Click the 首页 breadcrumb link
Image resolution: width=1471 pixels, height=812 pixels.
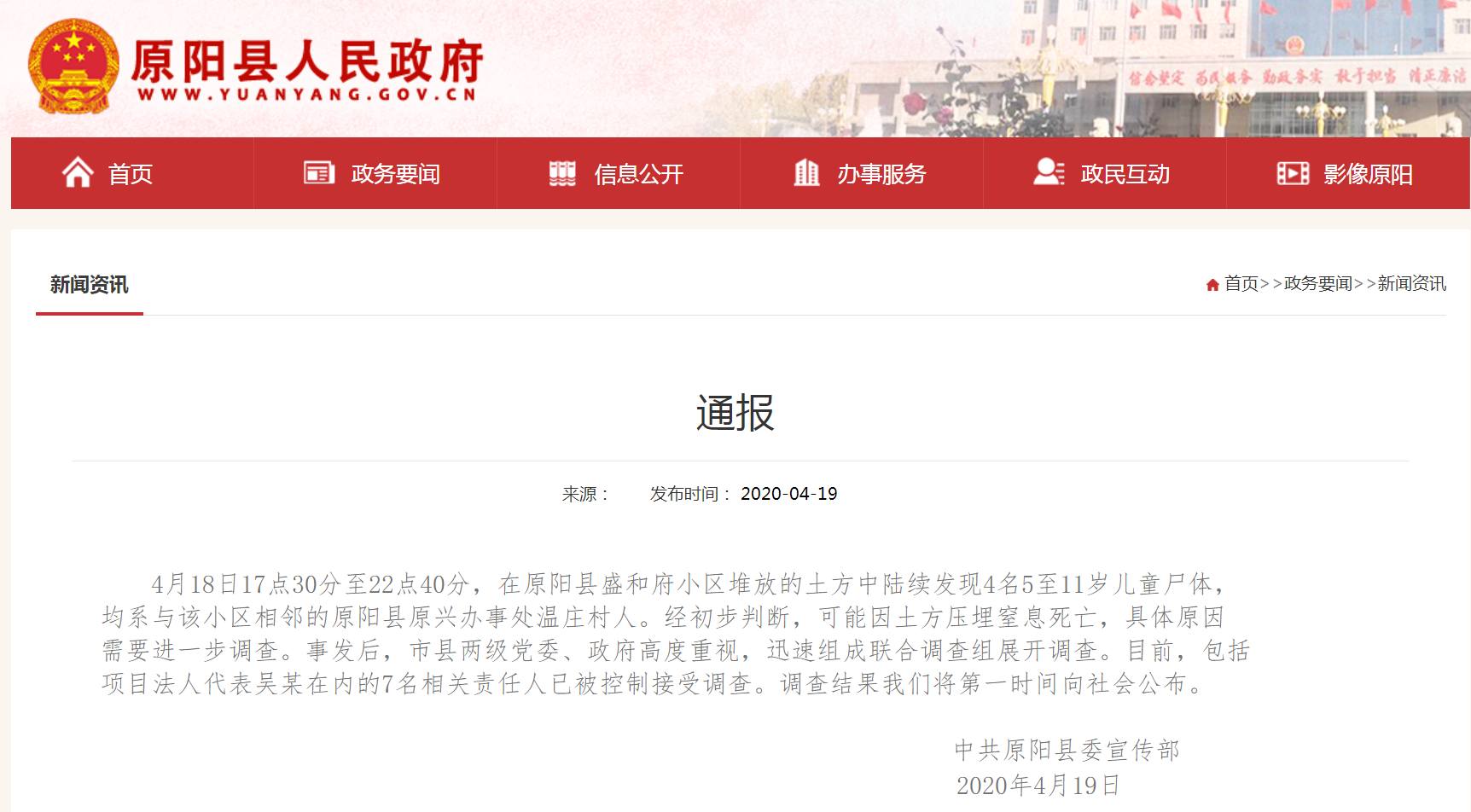coord(1241,283)
